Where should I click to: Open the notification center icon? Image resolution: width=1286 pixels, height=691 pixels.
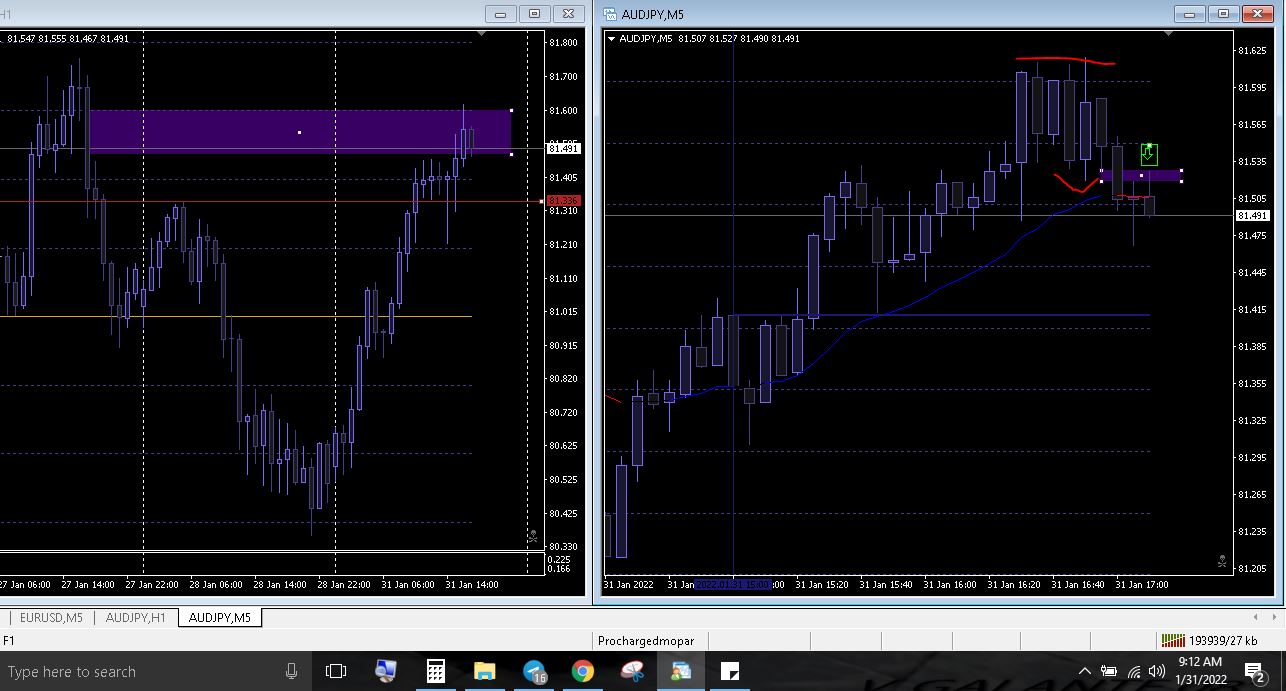pyautogui.click(x=1254, y=671)
